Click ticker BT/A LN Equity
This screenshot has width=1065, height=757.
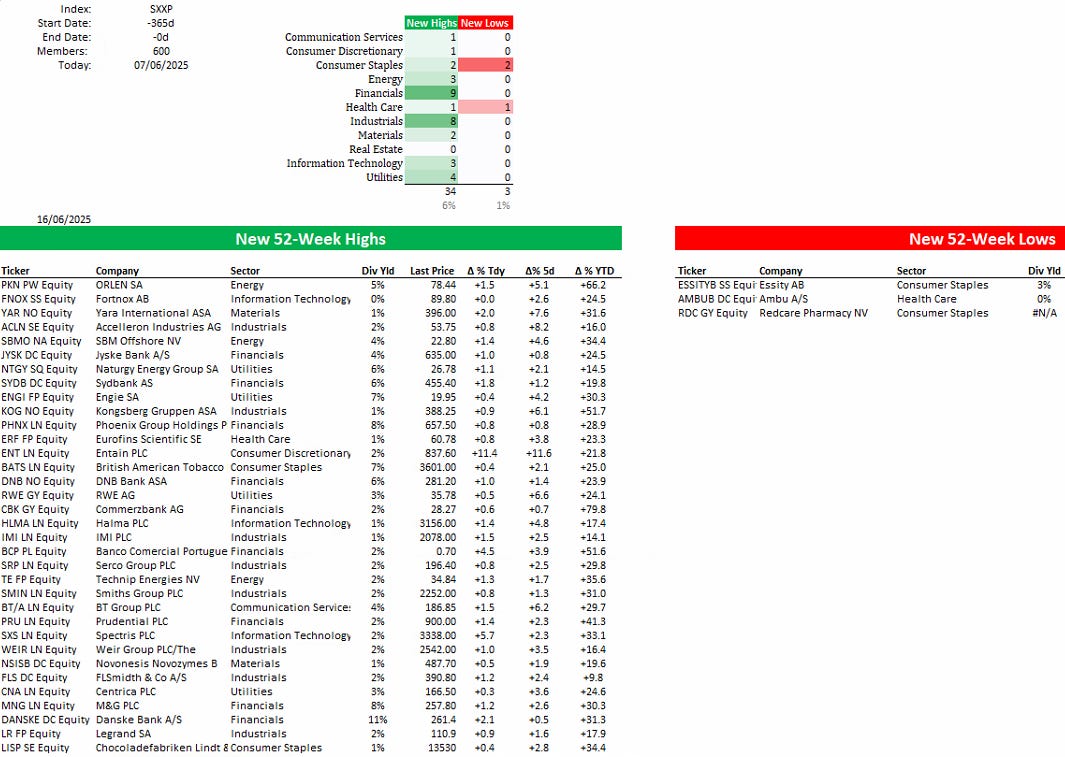[x=37, y=608]
